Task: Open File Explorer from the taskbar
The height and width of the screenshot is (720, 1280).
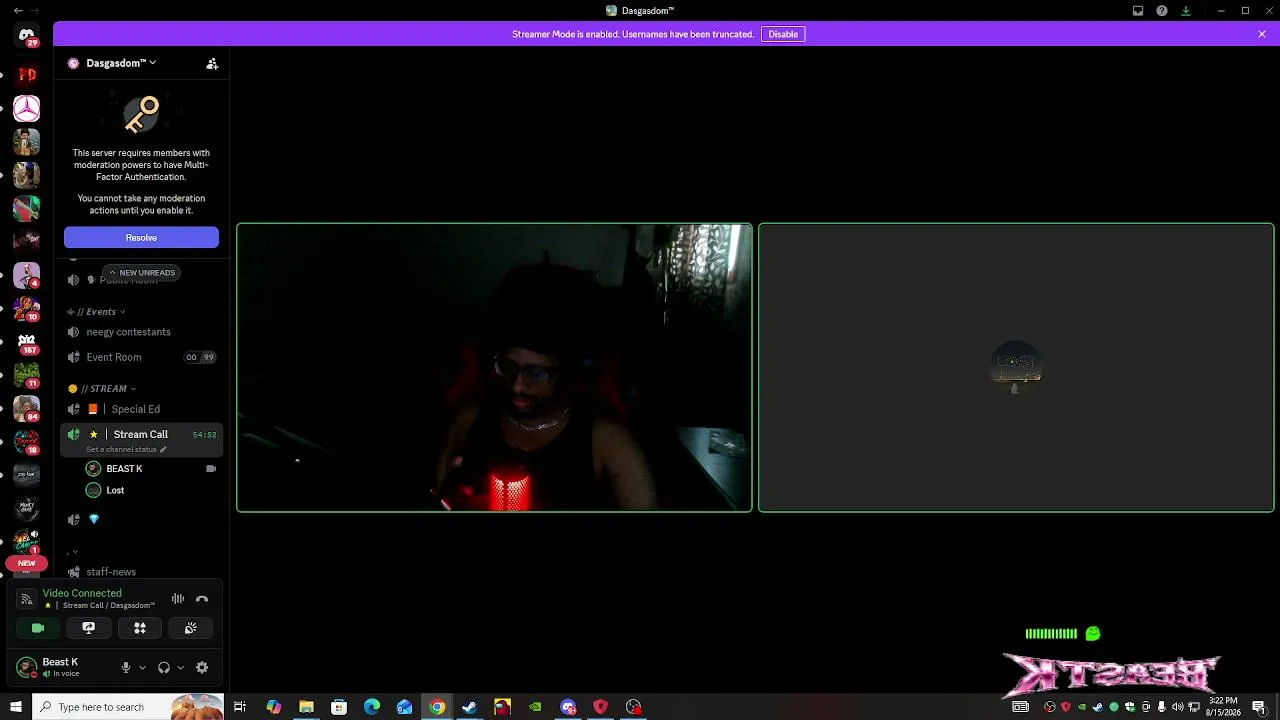Action: pos(306,707)
